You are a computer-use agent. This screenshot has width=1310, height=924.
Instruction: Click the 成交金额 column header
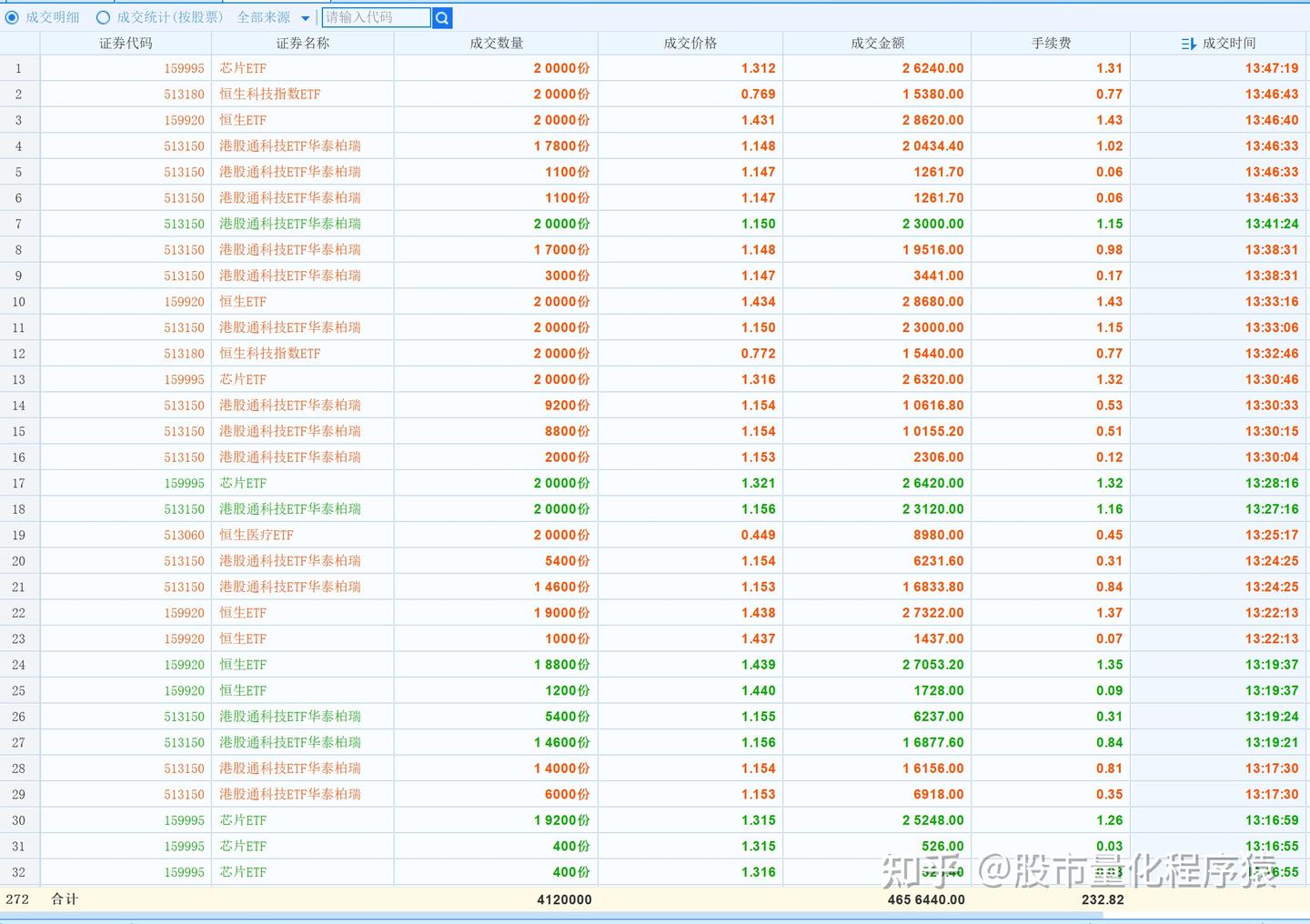[878, 43]
